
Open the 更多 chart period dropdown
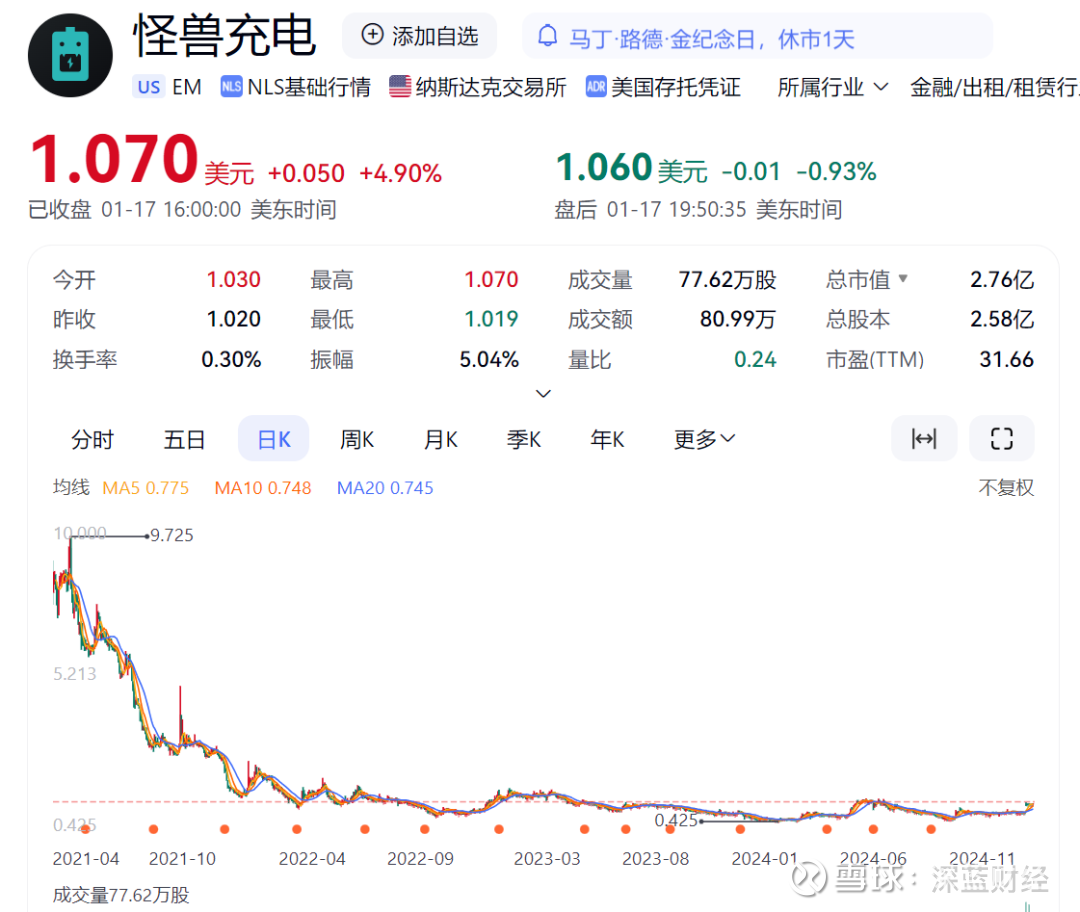pyautogui.click(x=705, y=439)
